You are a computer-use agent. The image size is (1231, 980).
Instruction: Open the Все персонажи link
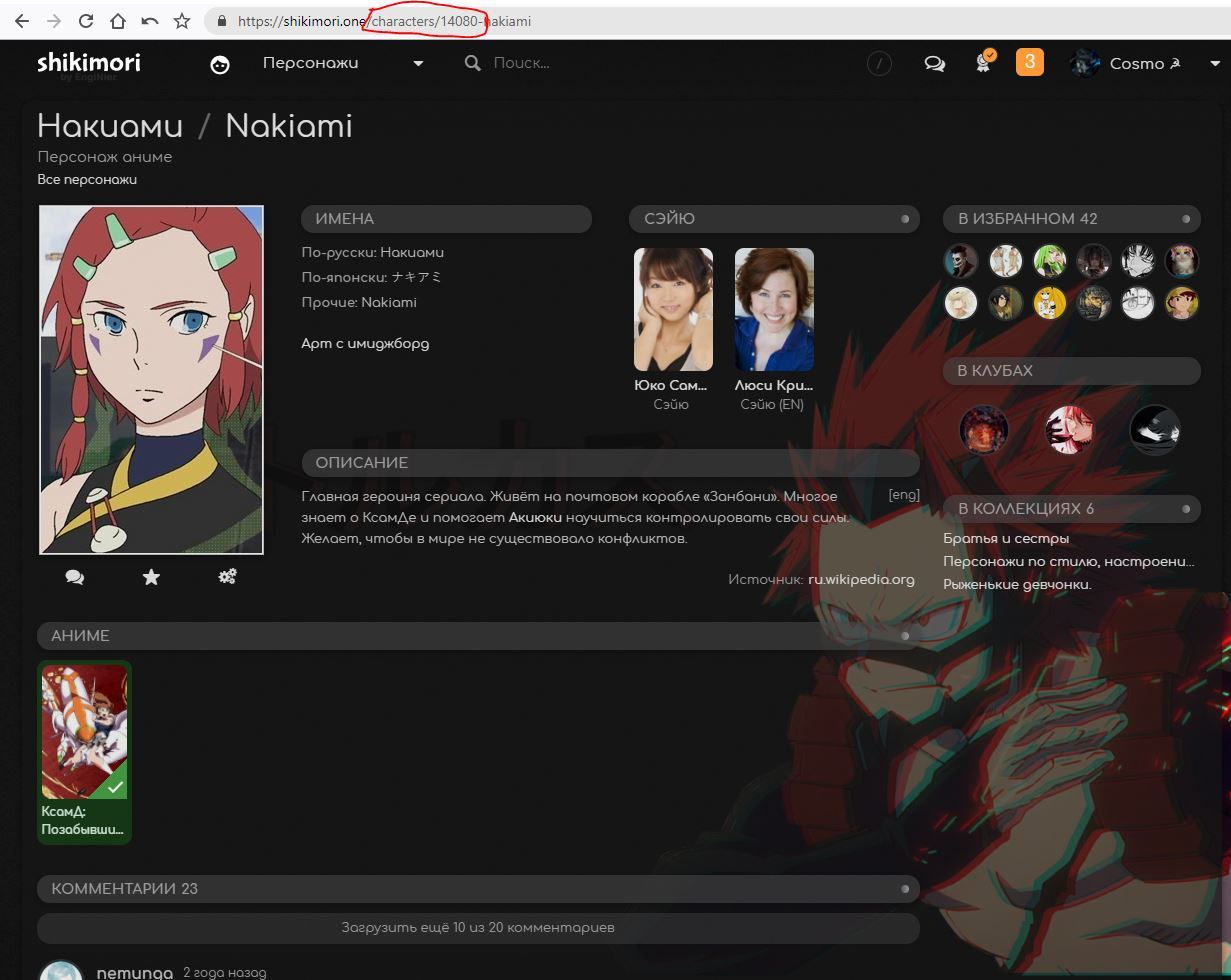click(87, 180)
